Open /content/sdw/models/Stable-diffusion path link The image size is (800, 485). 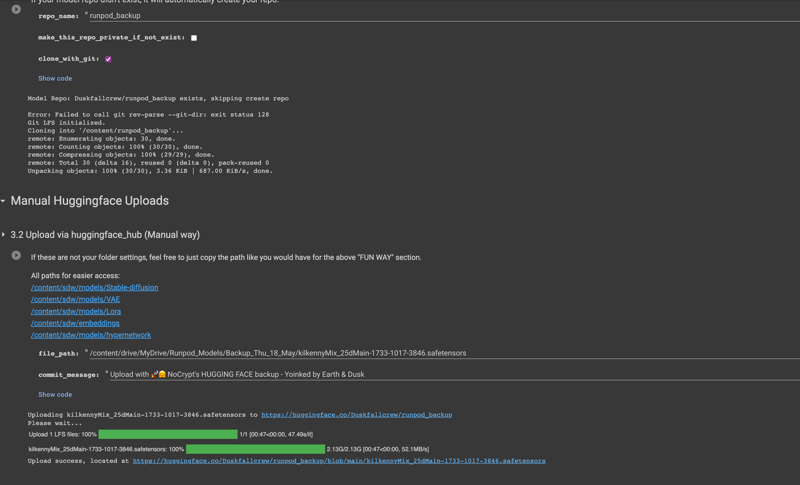coord(94,288)
